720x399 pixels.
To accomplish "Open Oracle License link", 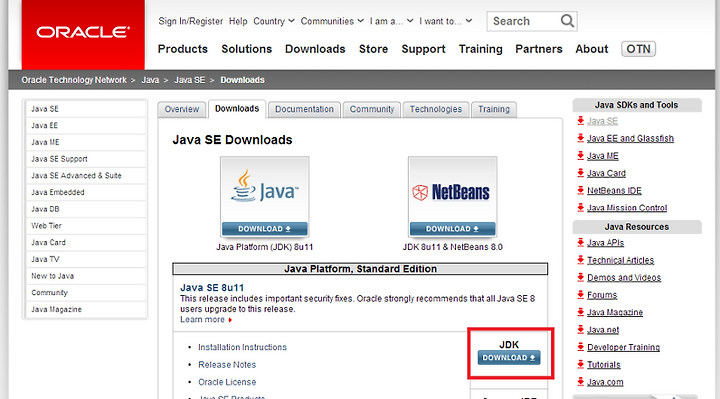I will (227, 382).
